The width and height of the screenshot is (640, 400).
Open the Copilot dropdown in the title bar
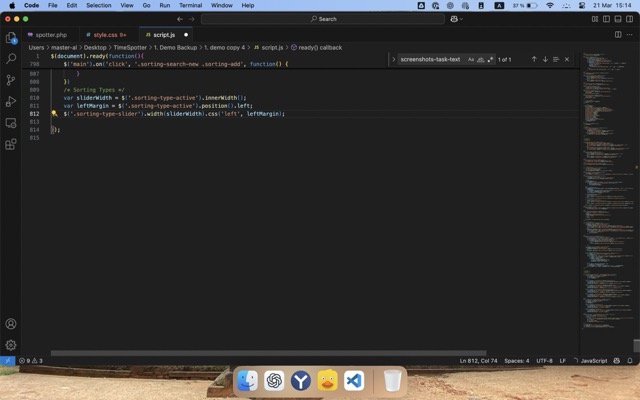tap(458, 18)
